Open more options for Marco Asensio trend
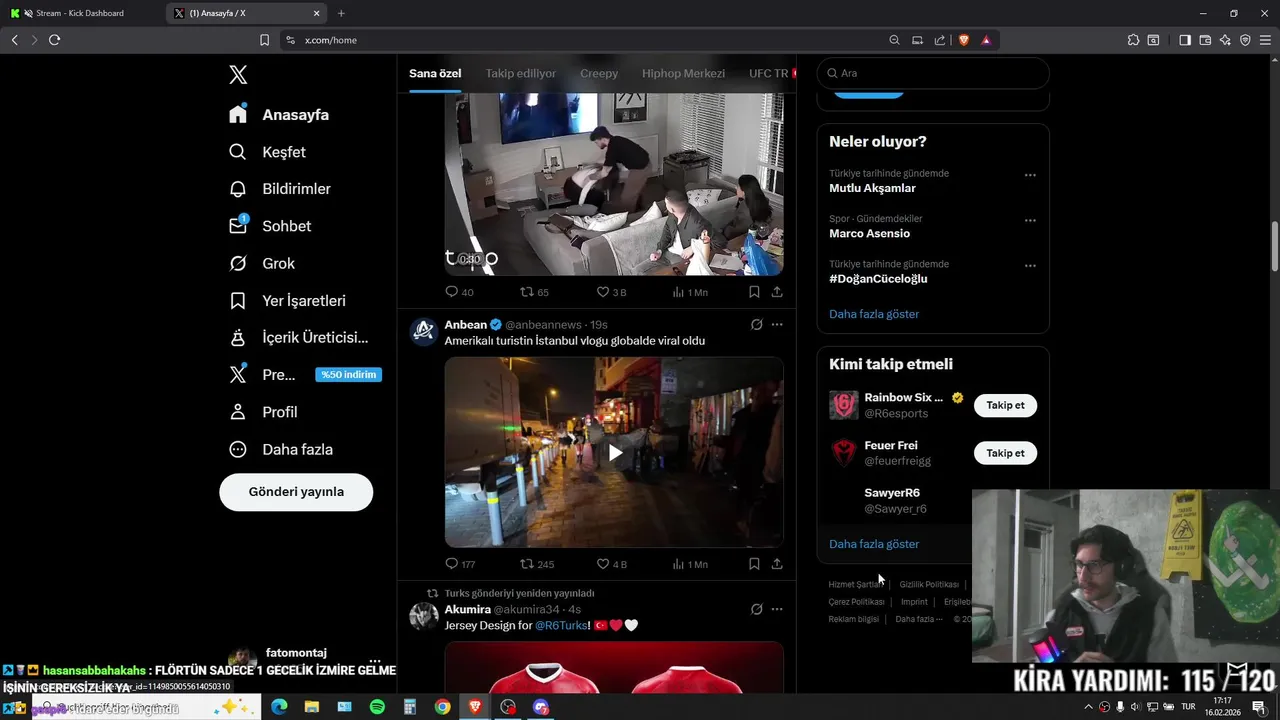The image size is (1280, 720). click(x=1030, y=220)
